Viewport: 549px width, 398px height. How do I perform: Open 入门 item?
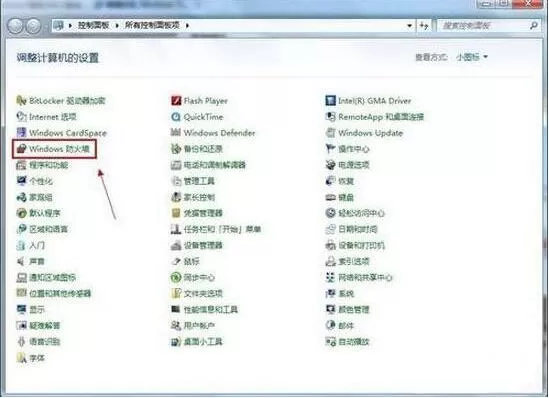tap(30, 245)
